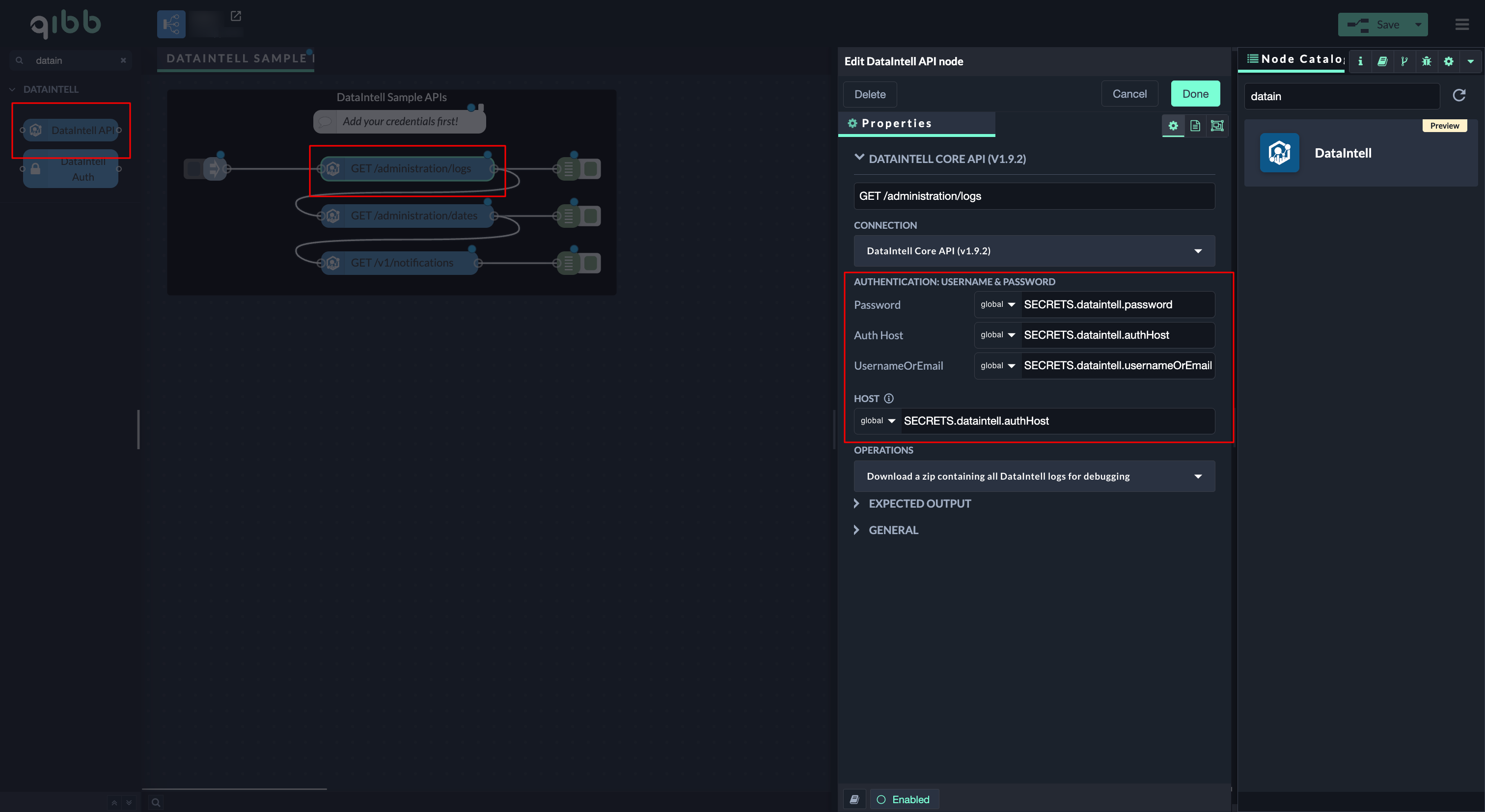This screenshot has height=812, width=1485.
Task: Click the node description document icon
Action: click(x=1195, y=126)
